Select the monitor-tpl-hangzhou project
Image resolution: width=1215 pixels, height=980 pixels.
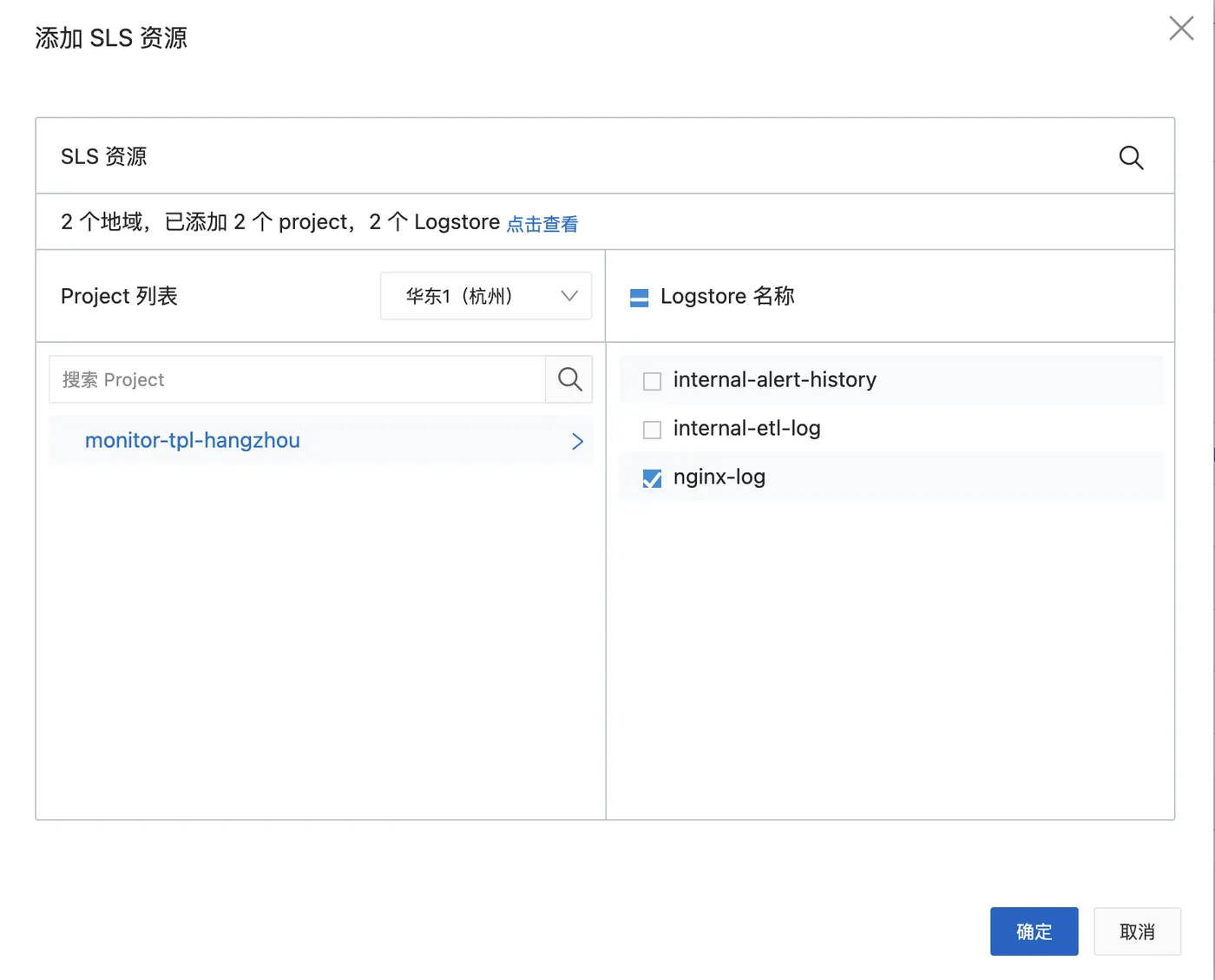(x=193, y=441)
